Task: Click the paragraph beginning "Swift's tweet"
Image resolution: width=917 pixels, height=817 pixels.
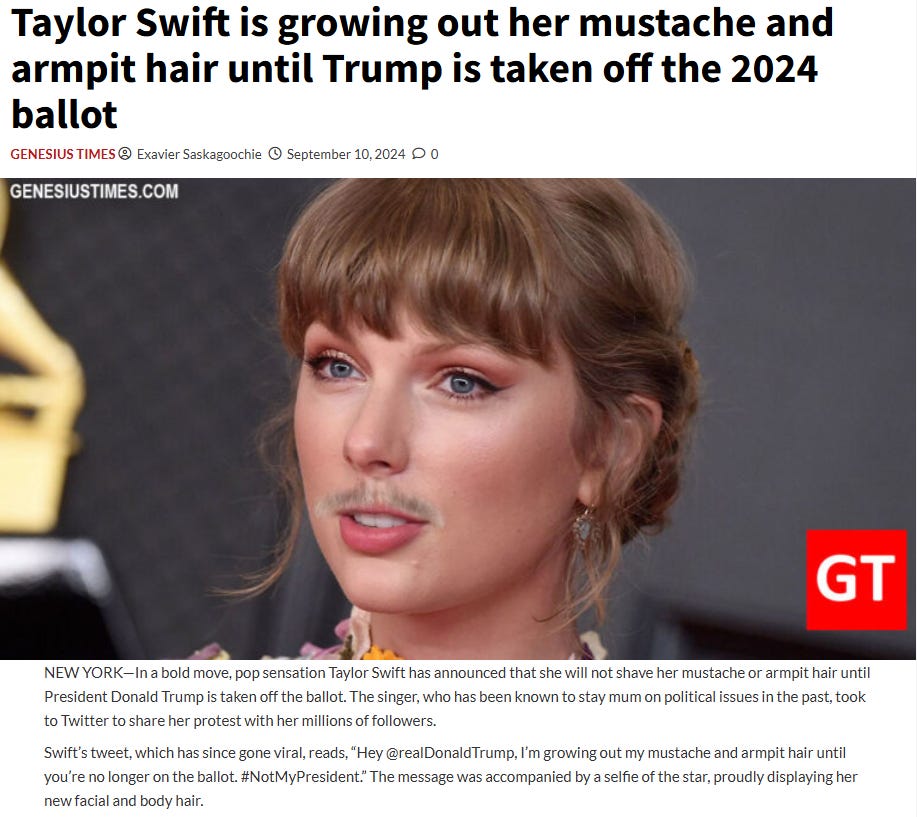Action: (450, 777)
